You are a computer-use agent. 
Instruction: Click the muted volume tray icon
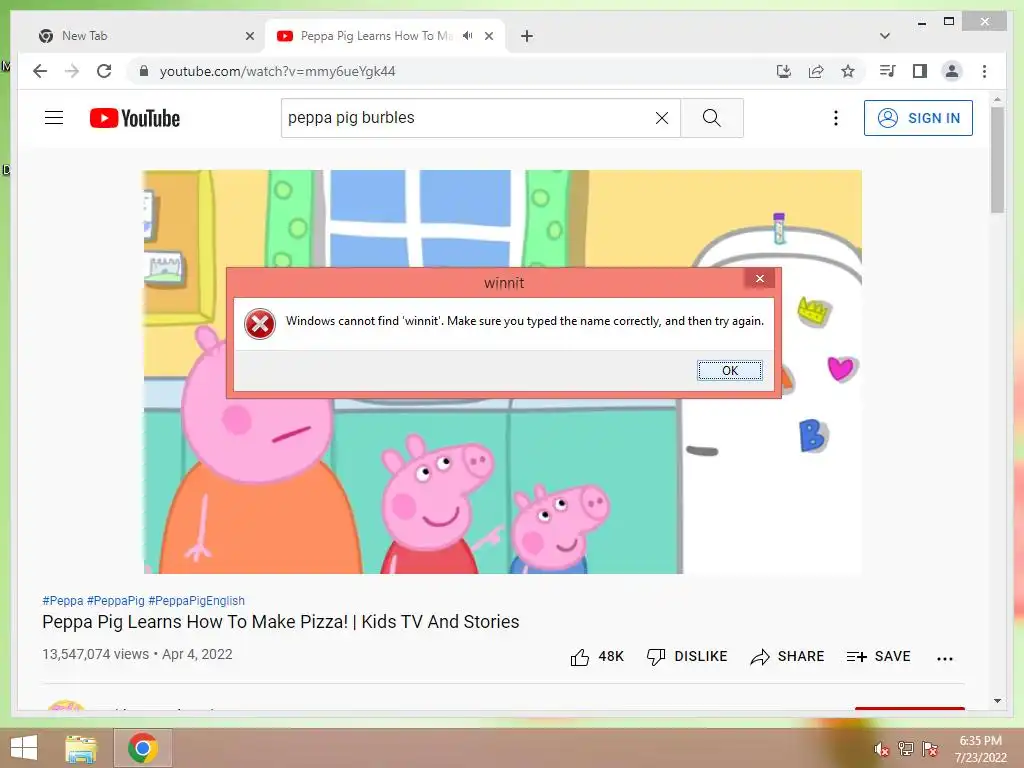[x=881, y=748]
